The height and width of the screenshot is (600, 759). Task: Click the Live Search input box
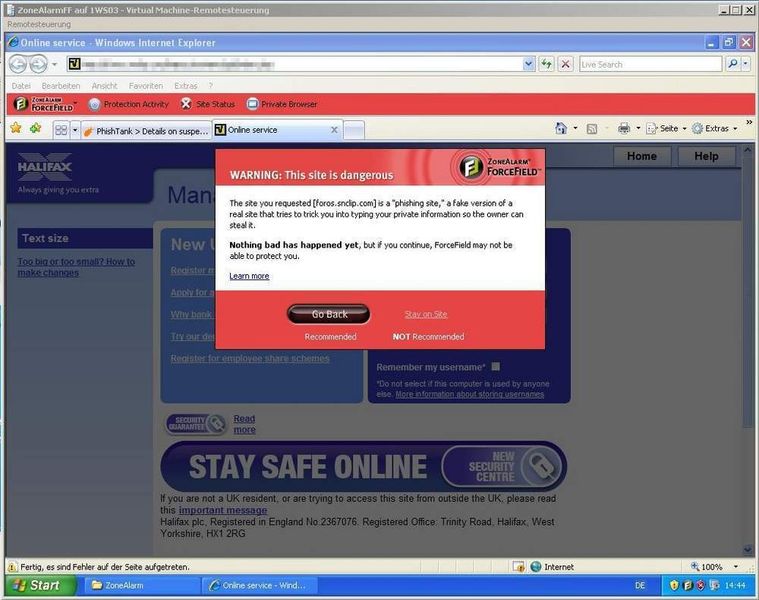[x=650, y=64]
